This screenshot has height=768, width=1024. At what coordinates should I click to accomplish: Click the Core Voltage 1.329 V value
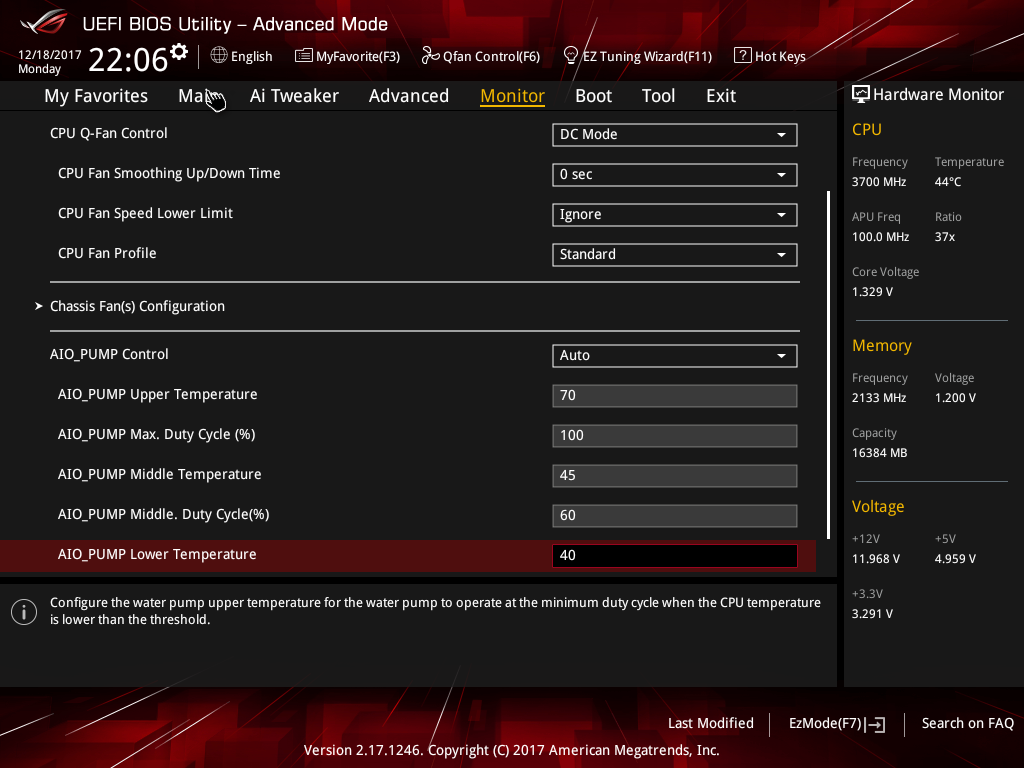pyautogui.click(x=872, y=292)
